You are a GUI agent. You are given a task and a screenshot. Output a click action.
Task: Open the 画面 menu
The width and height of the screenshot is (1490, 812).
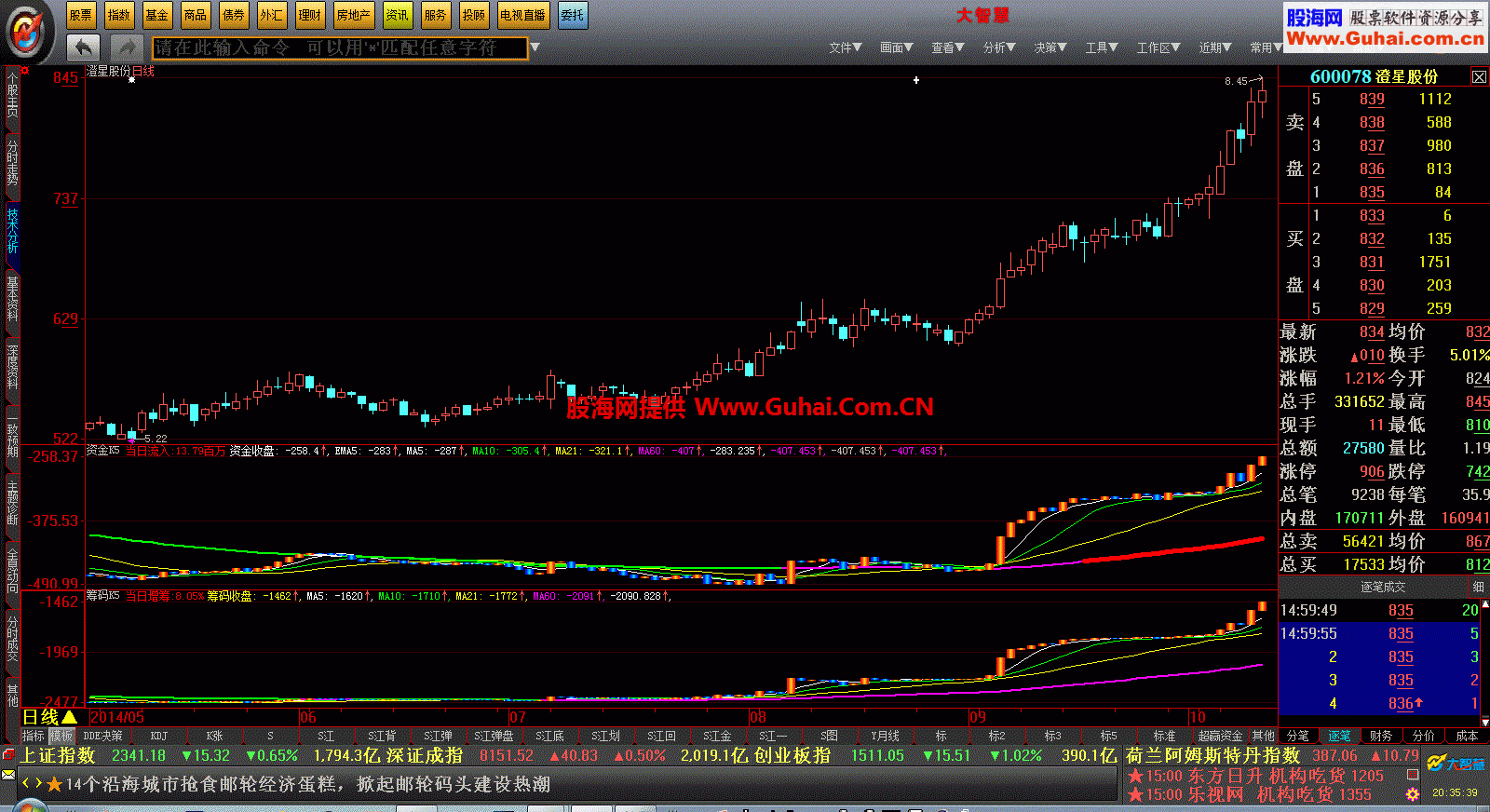pos(897,47)
